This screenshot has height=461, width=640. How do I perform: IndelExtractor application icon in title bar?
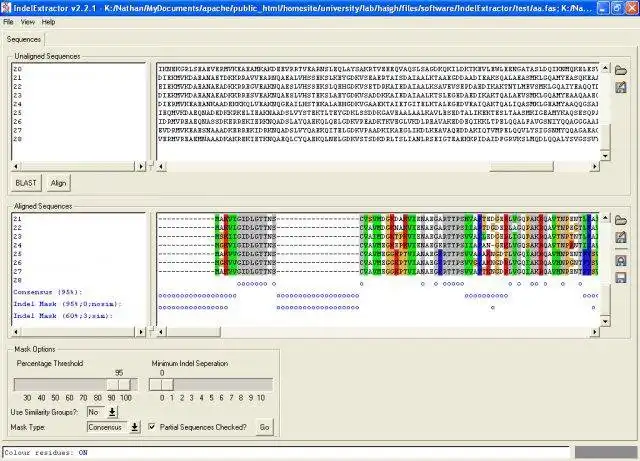6,7
